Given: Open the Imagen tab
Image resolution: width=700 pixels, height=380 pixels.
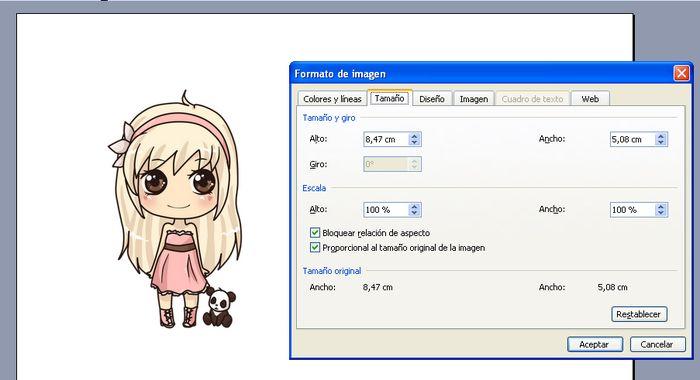Looking at the screenshot, I should [x=474, y=99].
